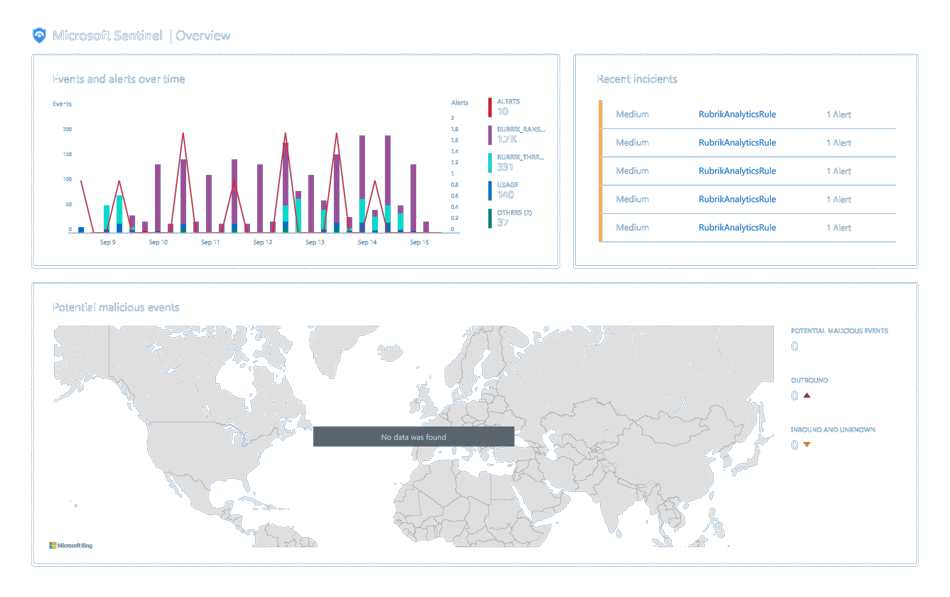This screenshot has width=950, height=597.
Task: Click the Sep 9 date axis label
Action: click(107, 242)
